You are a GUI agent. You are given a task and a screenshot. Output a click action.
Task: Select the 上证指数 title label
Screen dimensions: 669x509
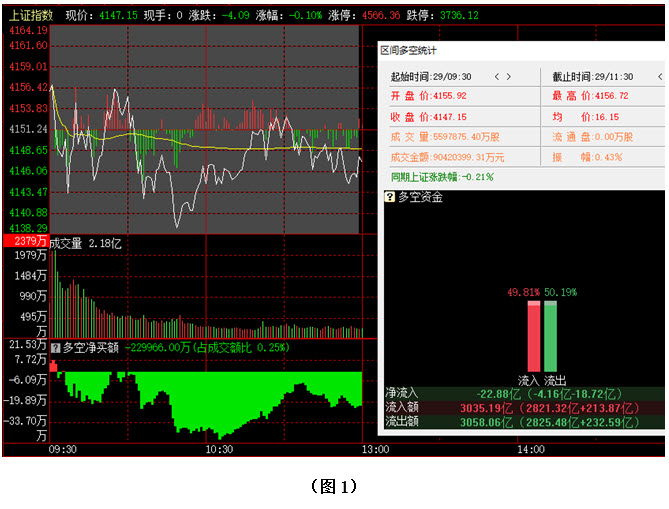tap(30, 16)
